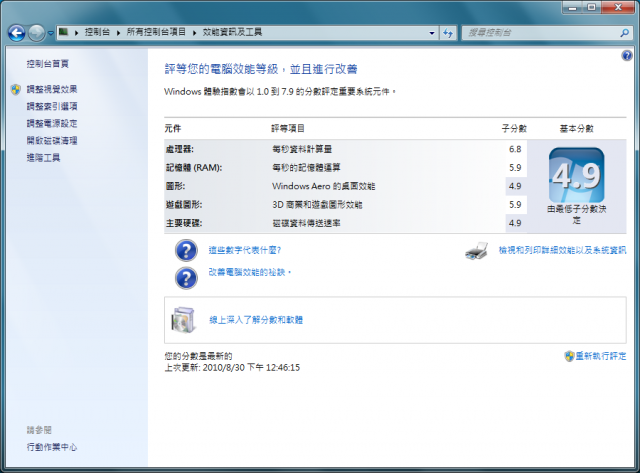Select 控制台 breadcrumb
Image resolution: width=640 pixels, height=473 pixels.
pos(97,32)
